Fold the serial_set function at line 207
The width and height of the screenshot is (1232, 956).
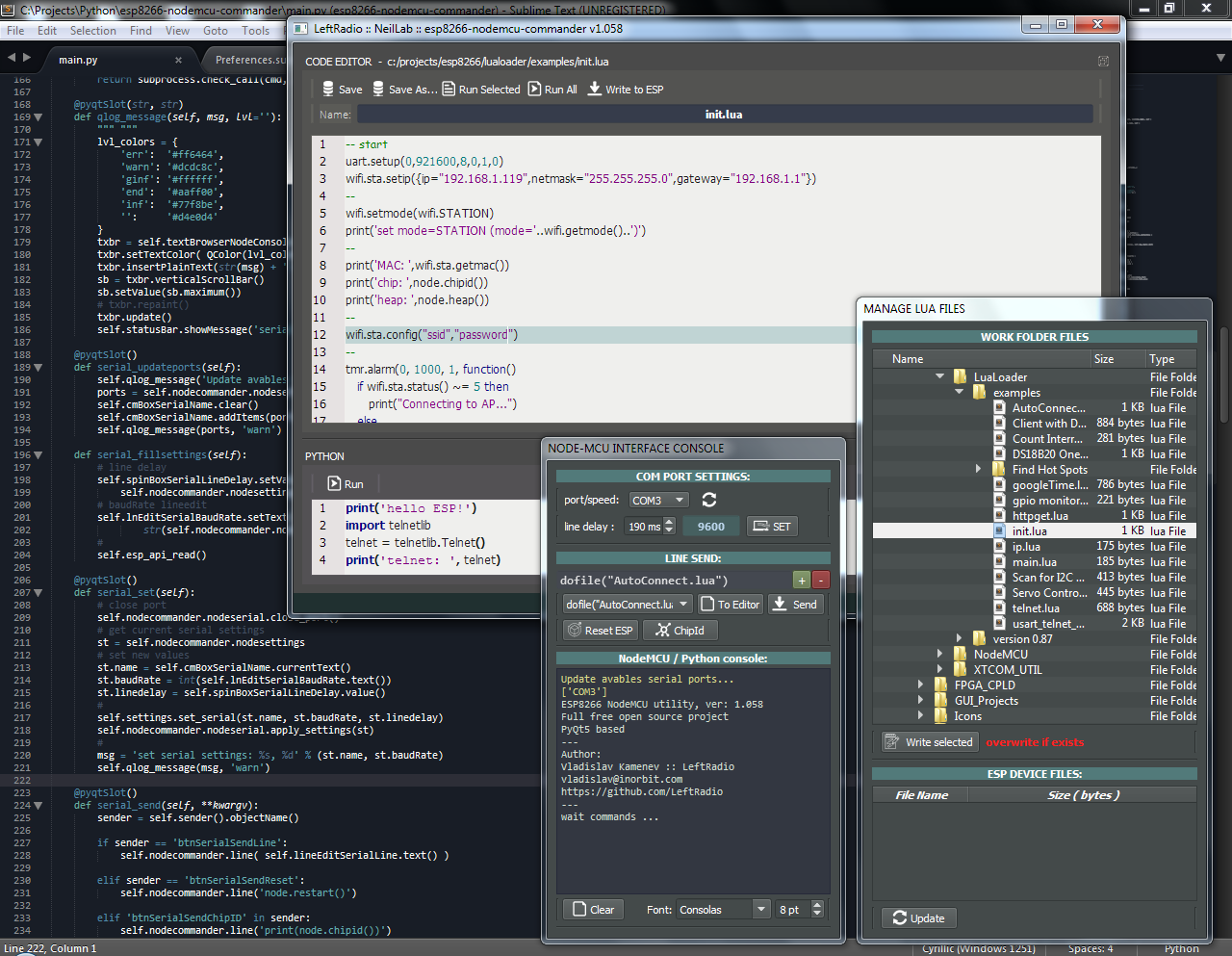coord(38,593)
